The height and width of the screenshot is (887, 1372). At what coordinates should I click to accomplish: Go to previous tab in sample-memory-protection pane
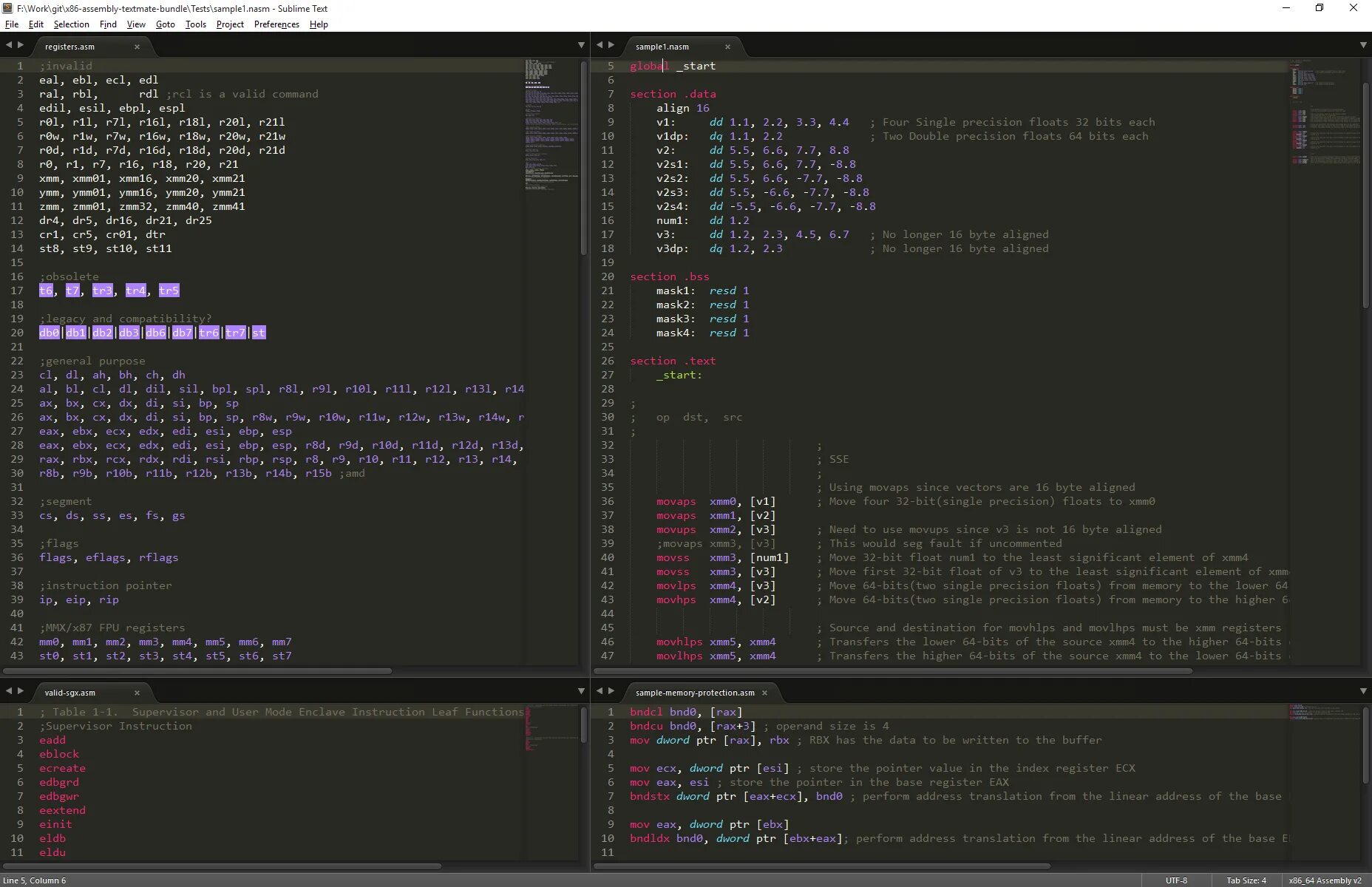coord(600,691)
